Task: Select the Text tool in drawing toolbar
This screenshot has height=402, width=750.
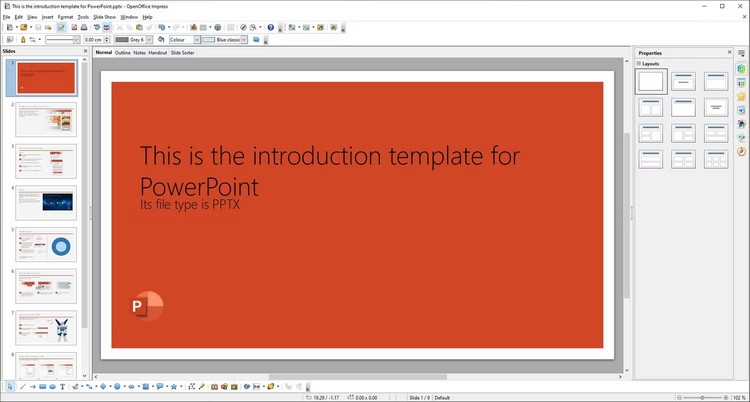Action: [x=62, y=387]
